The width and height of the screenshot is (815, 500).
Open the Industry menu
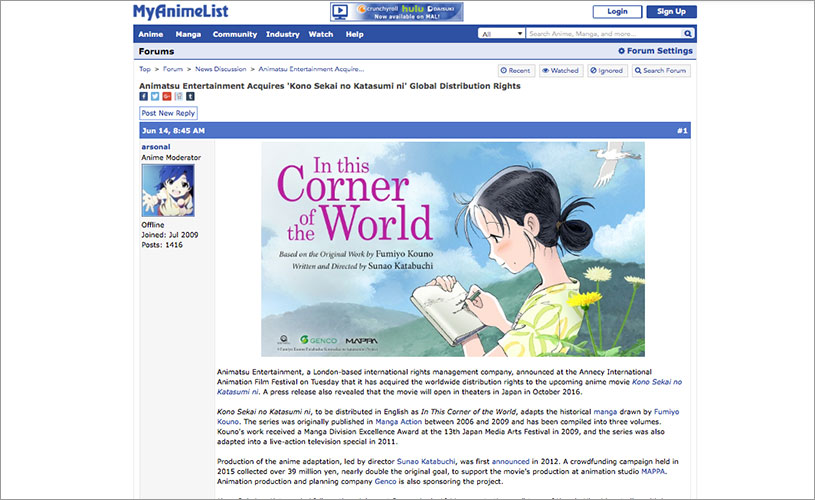283,34
